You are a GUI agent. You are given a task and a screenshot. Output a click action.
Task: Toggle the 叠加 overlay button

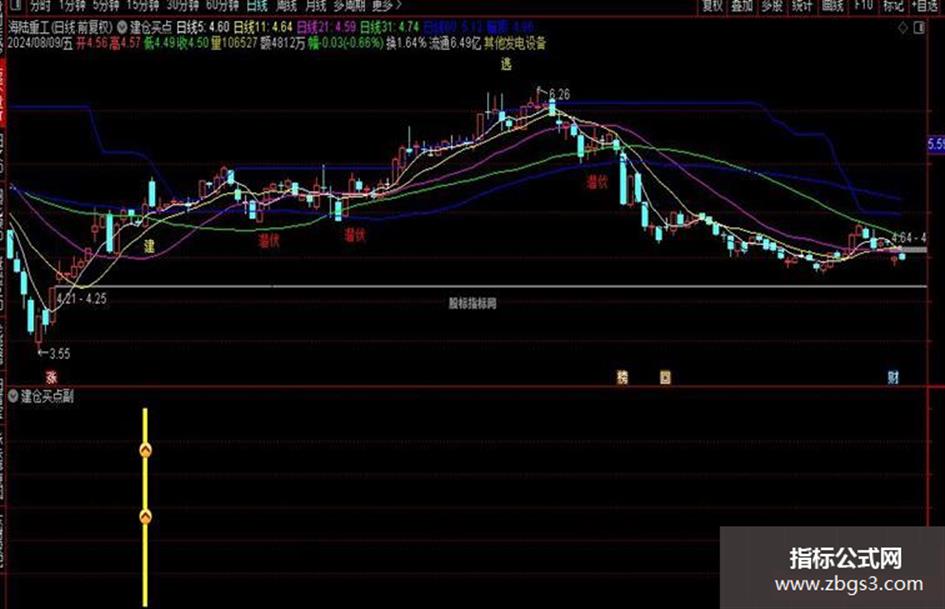[742, 5]
